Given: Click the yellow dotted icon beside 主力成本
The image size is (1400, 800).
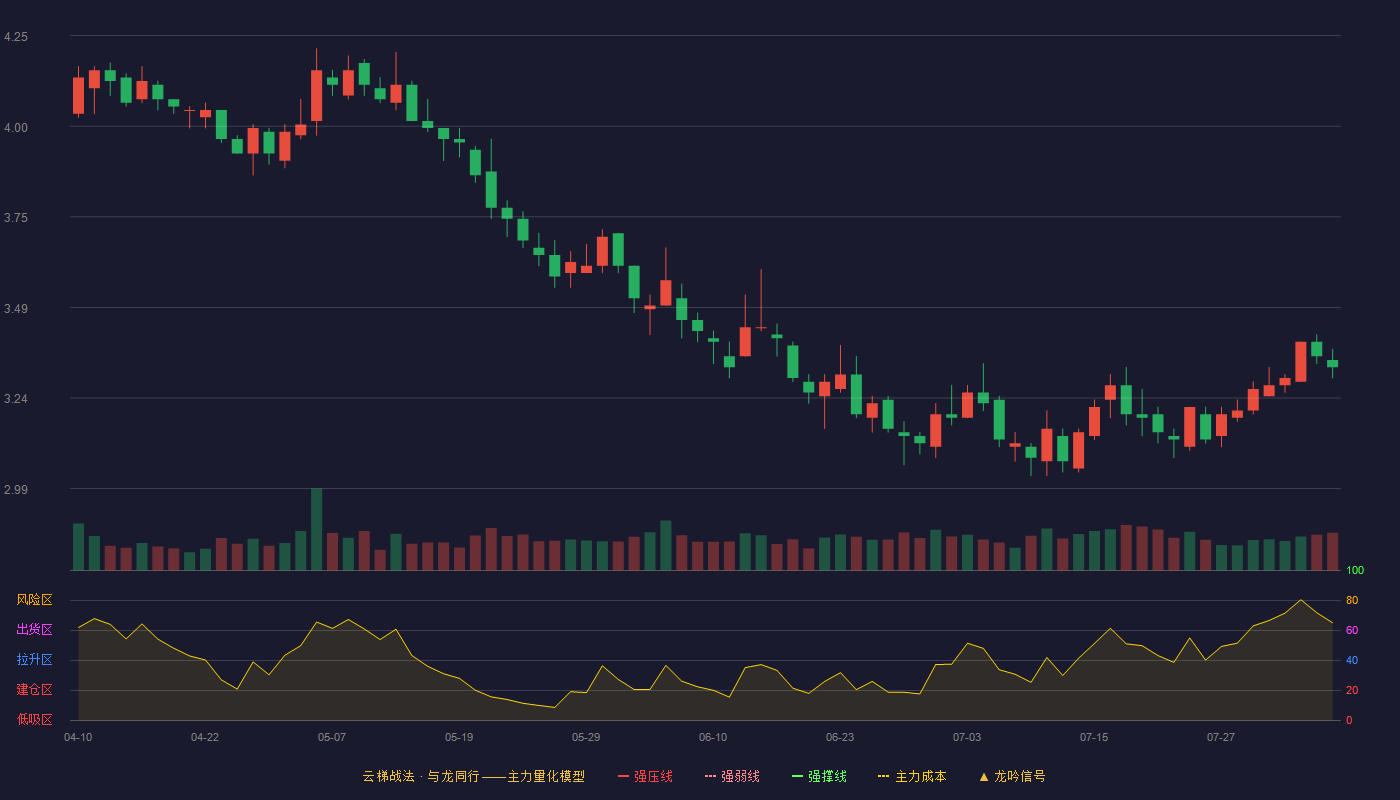Looking at the screenshot, I should (x=884, y=776).
